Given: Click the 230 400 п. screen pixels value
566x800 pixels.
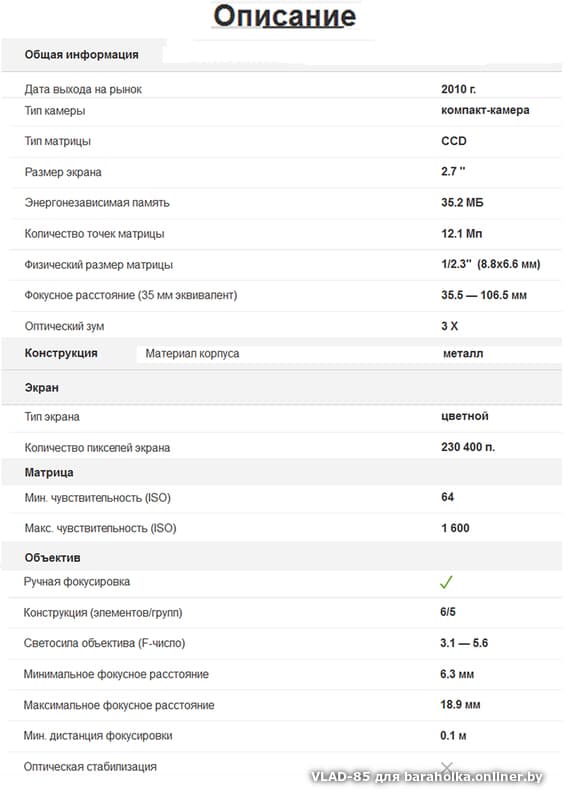Looking at the screenshot, I should (x=468, y=447).
